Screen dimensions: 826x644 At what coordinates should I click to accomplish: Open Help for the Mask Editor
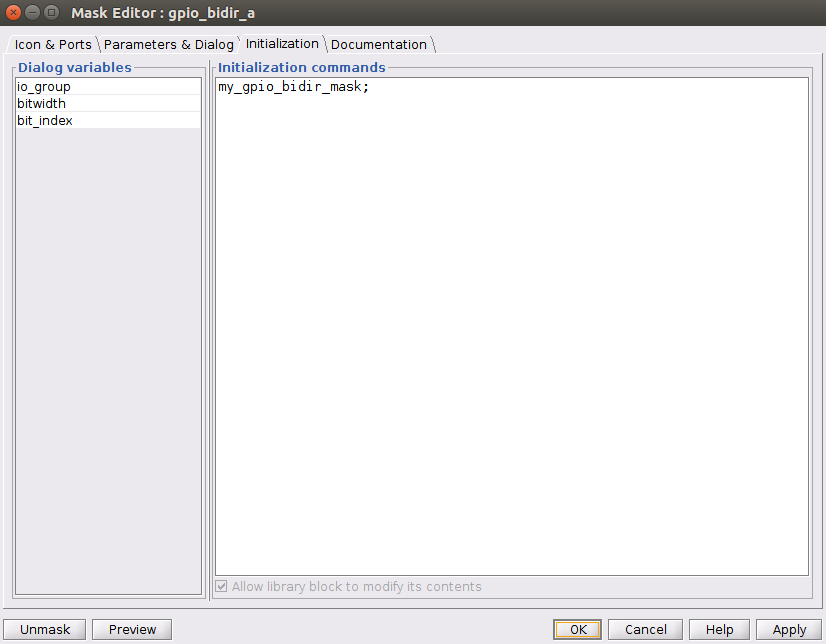[719, 629]
